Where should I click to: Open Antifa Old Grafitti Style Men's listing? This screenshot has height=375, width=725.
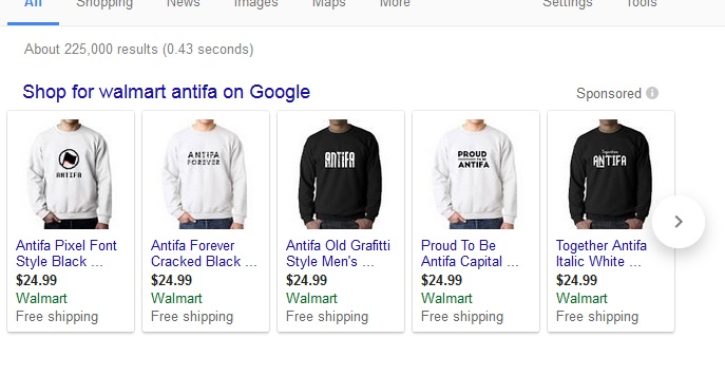coord(338,253)
